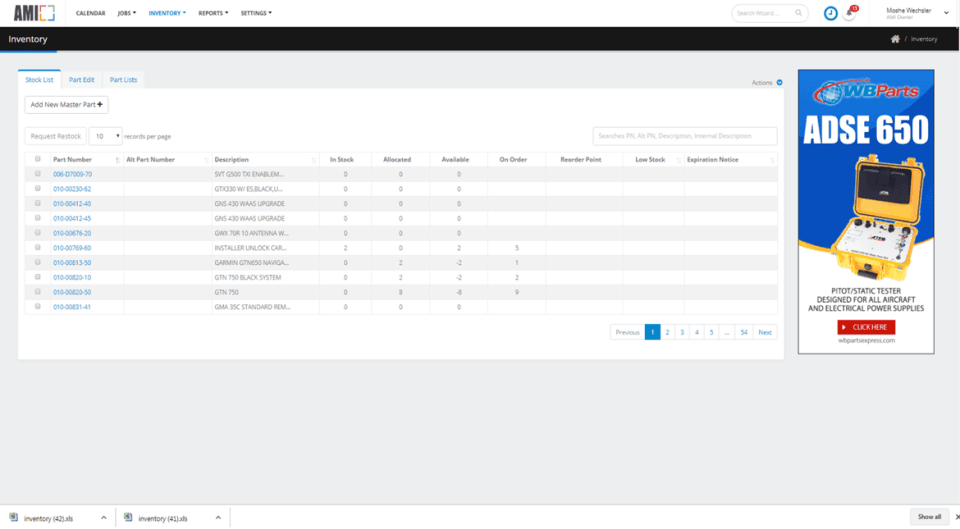Go to page 3 in pagination
Screen dimensions: 960x529
tap(681, 332)
